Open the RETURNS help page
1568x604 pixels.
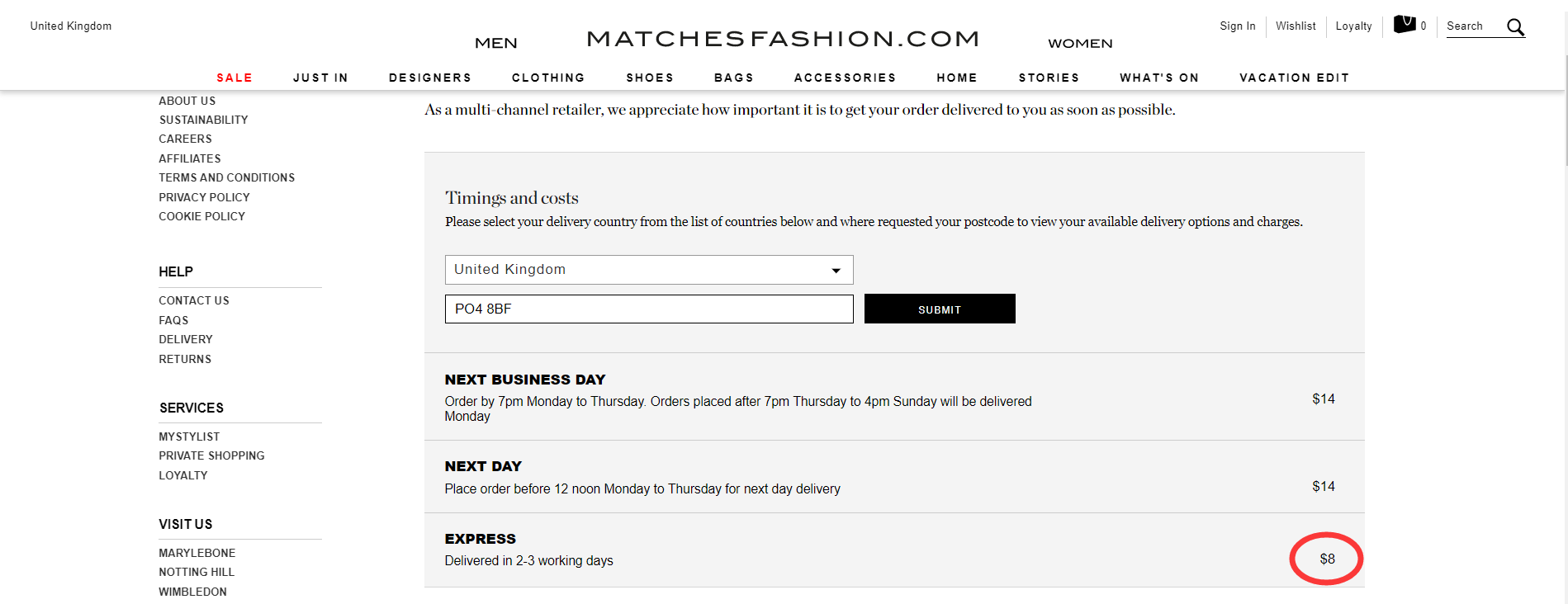(185, 359)
